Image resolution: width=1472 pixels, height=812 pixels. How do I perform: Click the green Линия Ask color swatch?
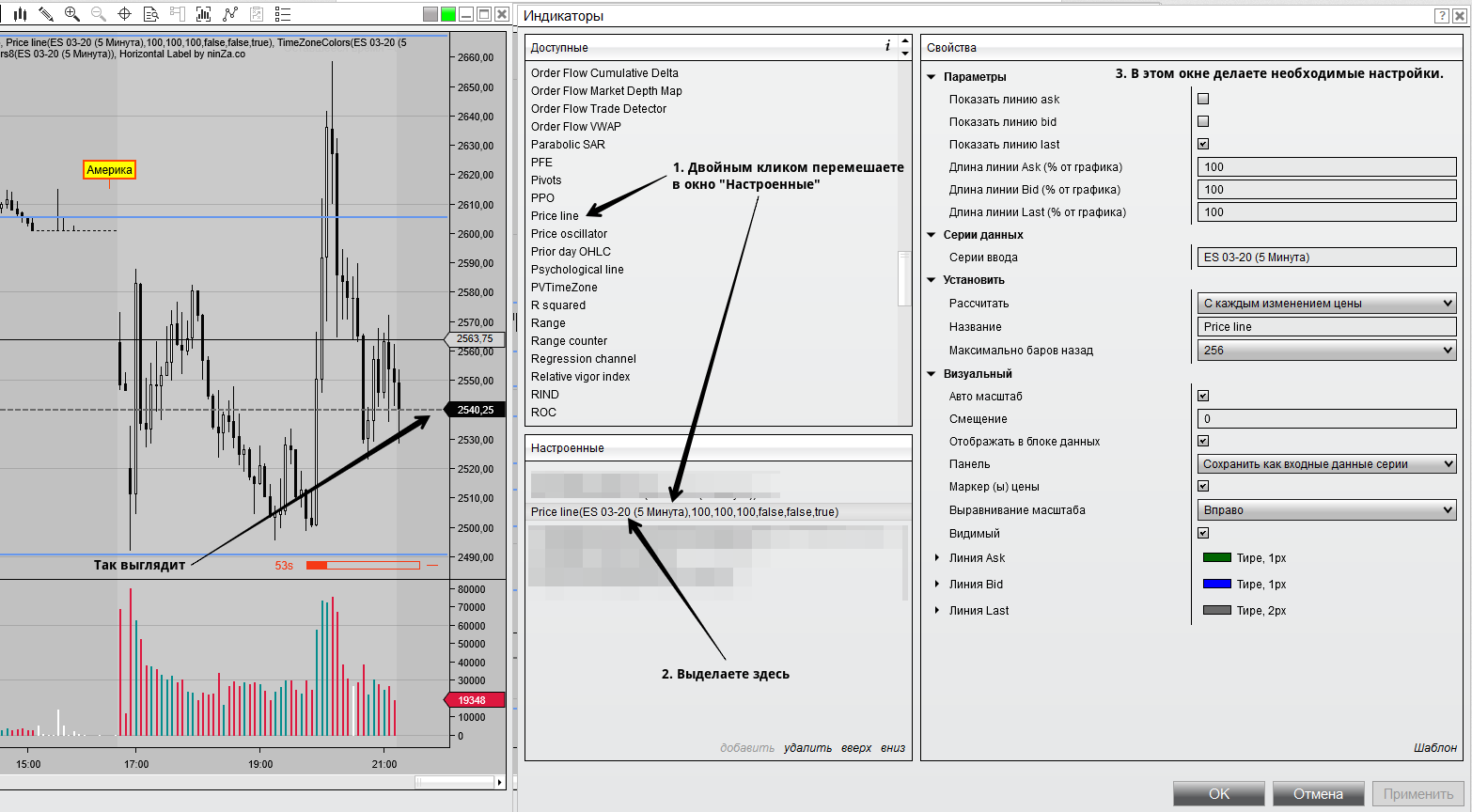[x=1217, y=558]
